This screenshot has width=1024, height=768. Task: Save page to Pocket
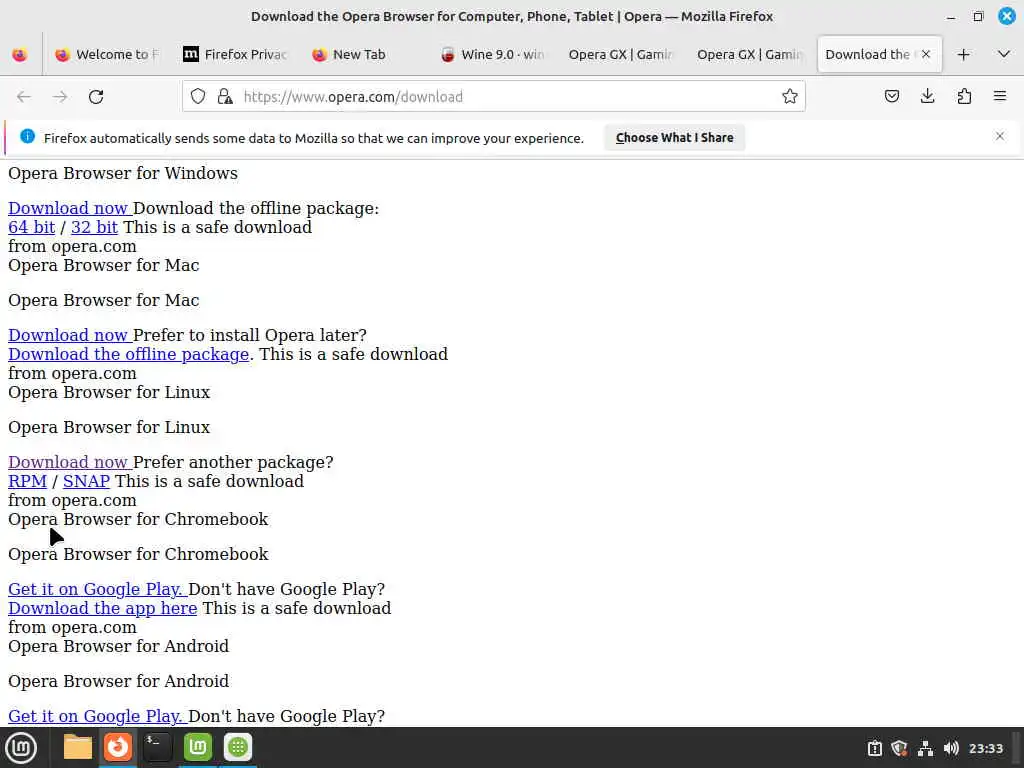click(x=891, y=97)
